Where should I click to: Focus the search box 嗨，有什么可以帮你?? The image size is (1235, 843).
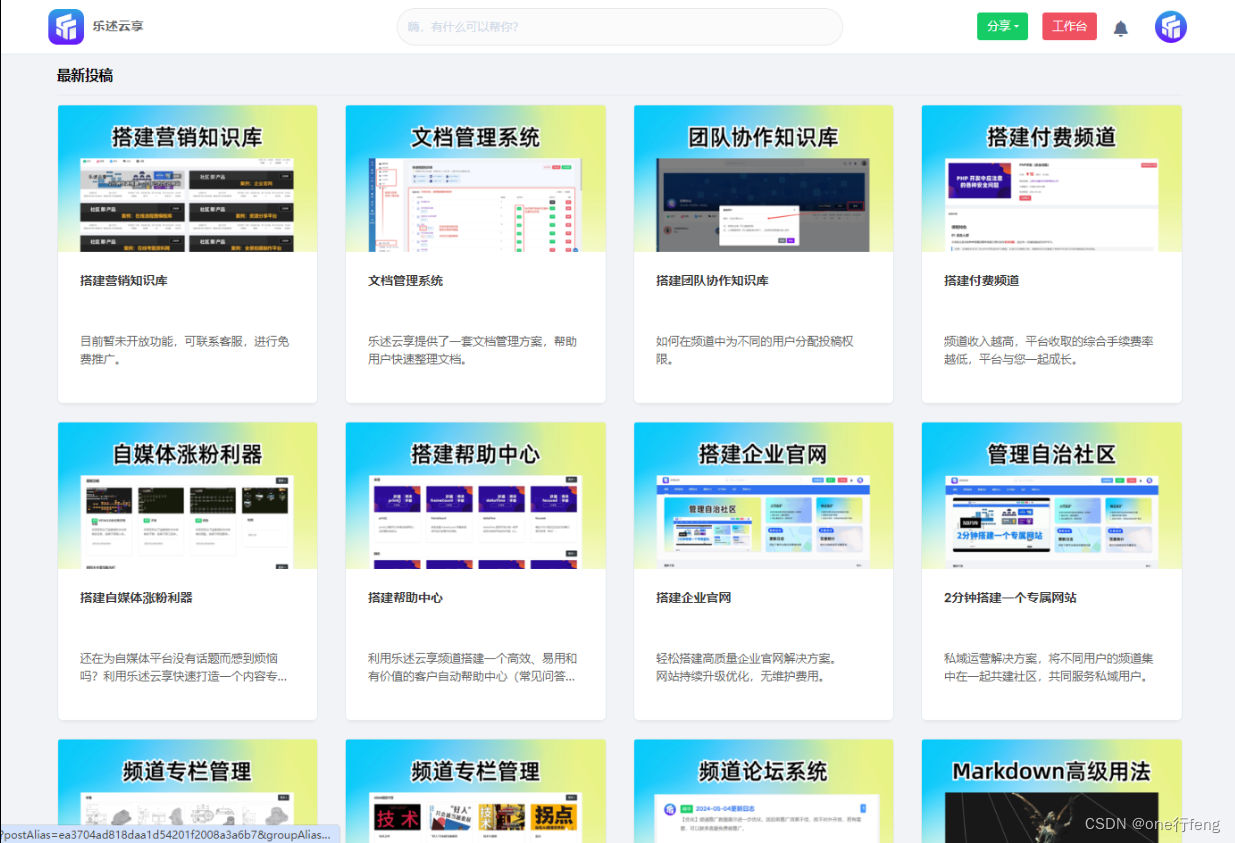(x=620, y=27)
